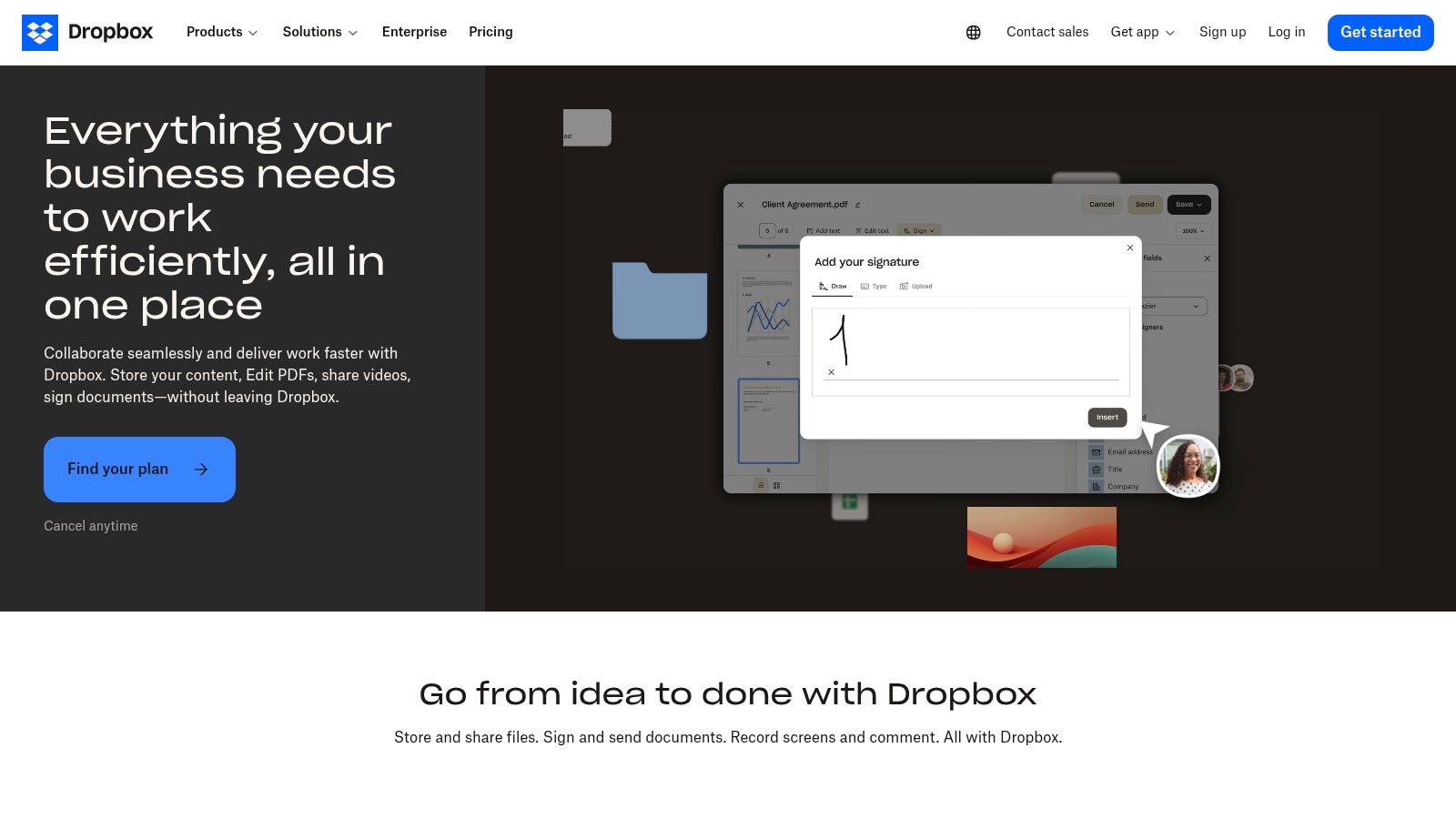1456x819 pixels.
Task: Close the Add your signature dialog
Action: tap(1130, 248)
